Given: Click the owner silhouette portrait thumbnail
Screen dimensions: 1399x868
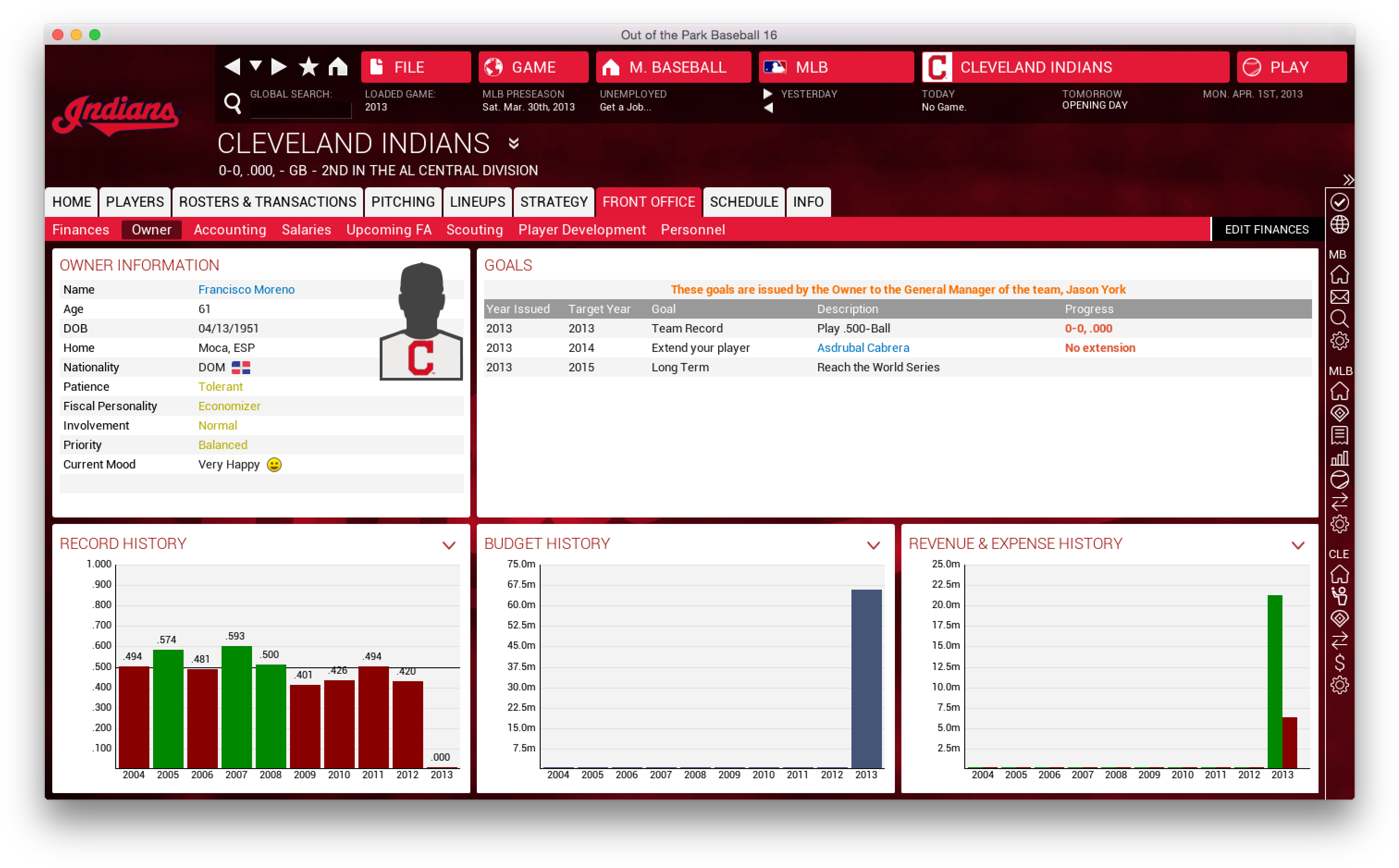Looking at the screenshot, I should tap(421, 320).
